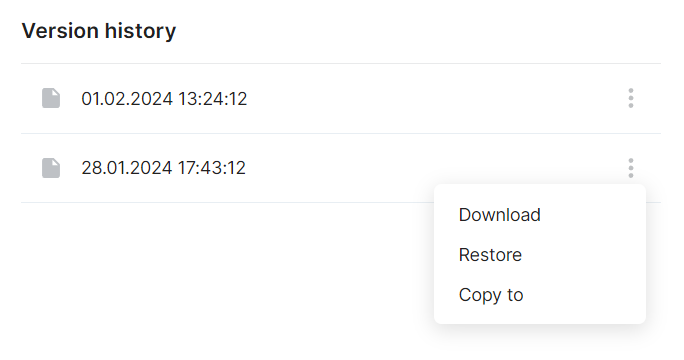Copy the January version to another location
Image resolution: width=684 pixels, height=360 pixels.
491,295
